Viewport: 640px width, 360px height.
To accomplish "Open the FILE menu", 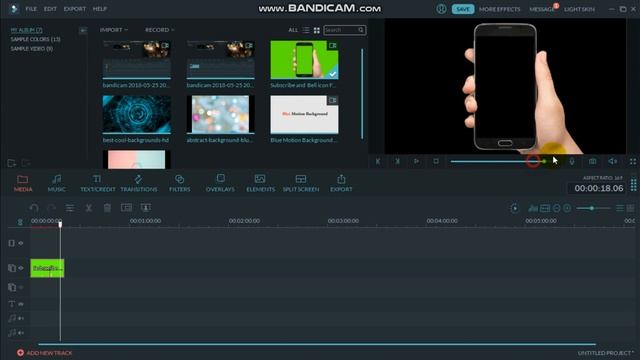I will pyautogui.click(x=31, y=9).
